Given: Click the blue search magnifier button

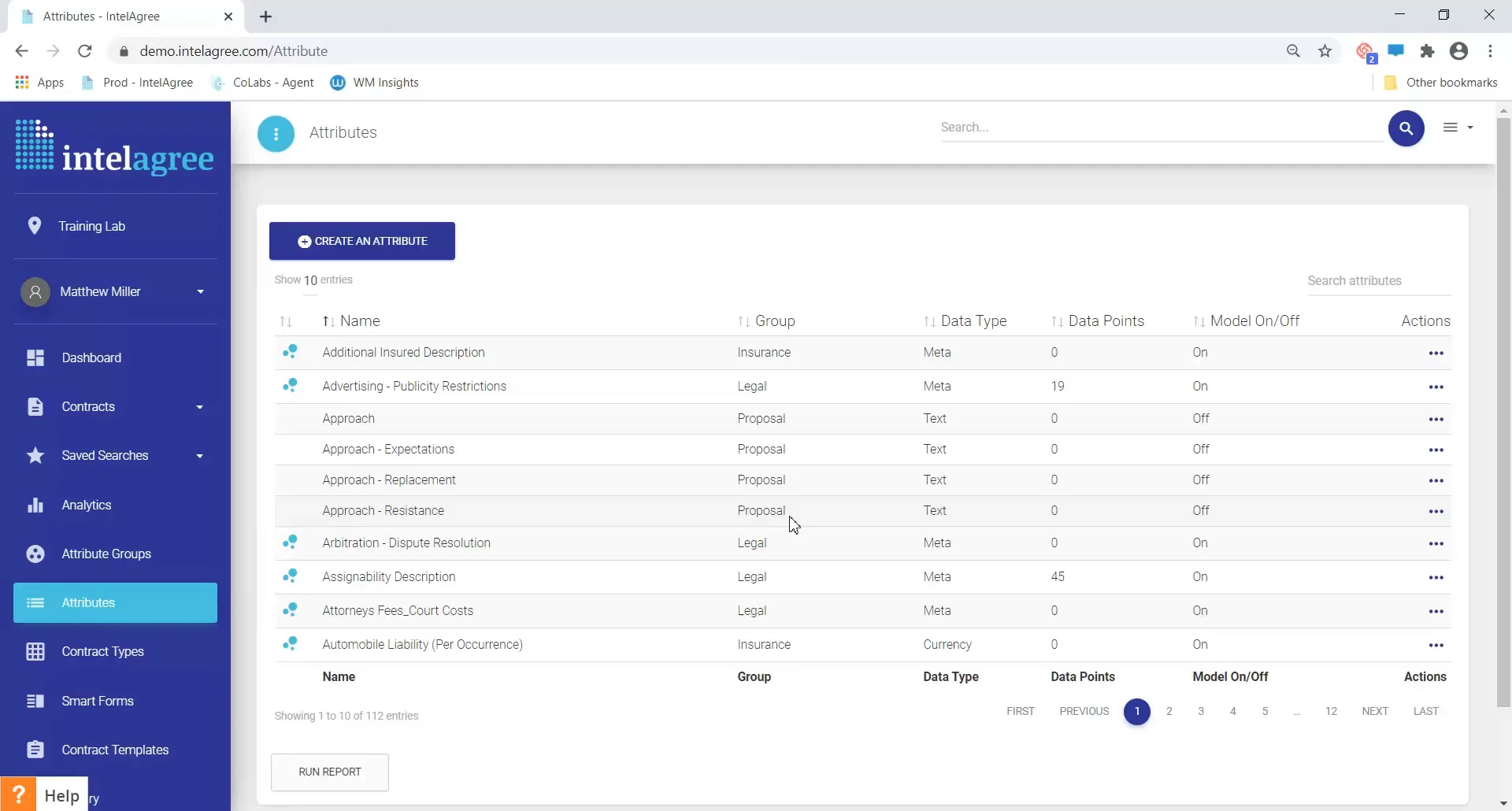Looking at the screenshot, I should pos(1406,128).
